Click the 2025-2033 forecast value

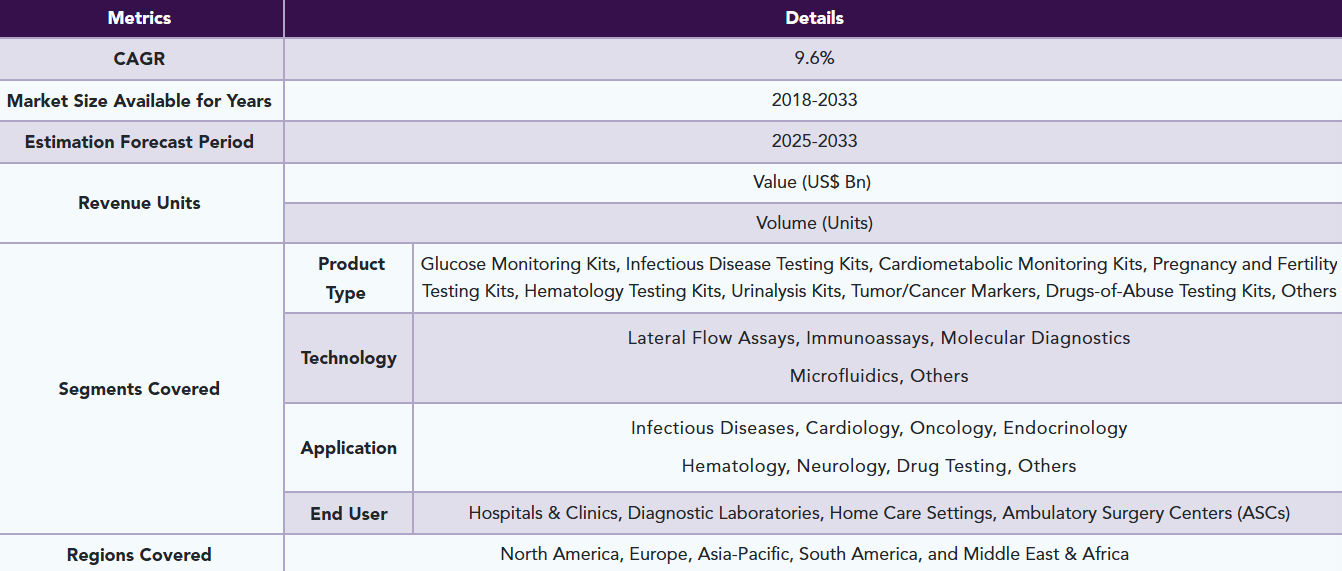(x=814, y=142)
